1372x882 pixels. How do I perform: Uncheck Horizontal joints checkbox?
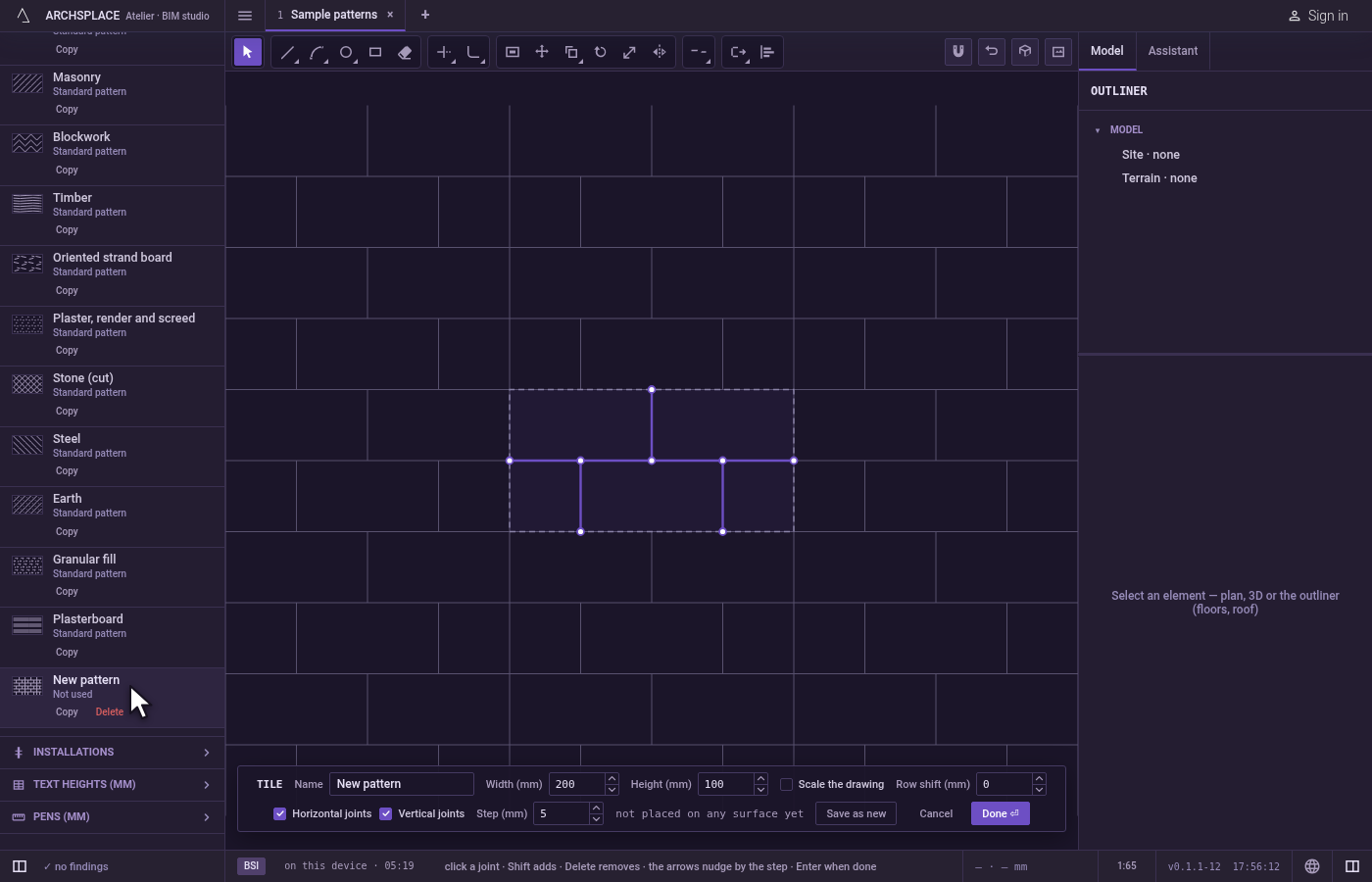(280, 813)
